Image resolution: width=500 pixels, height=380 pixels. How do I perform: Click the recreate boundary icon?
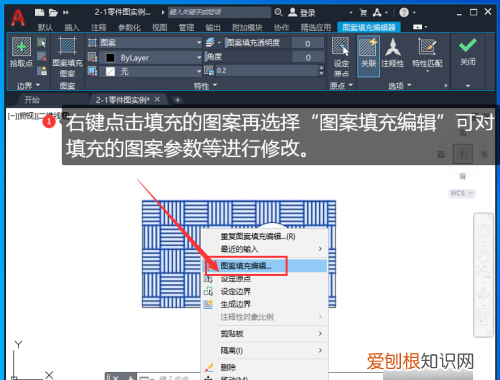tap(42, 71)
